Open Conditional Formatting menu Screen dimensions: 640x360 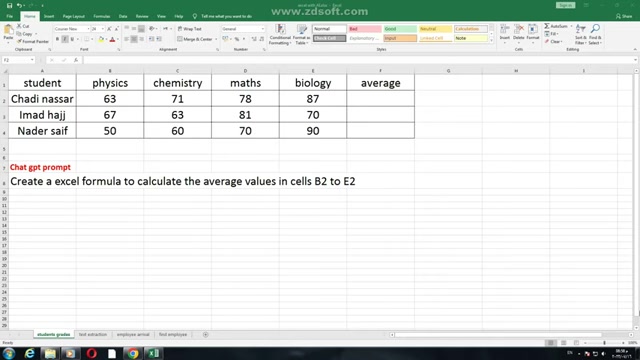[x=280, y=34]
